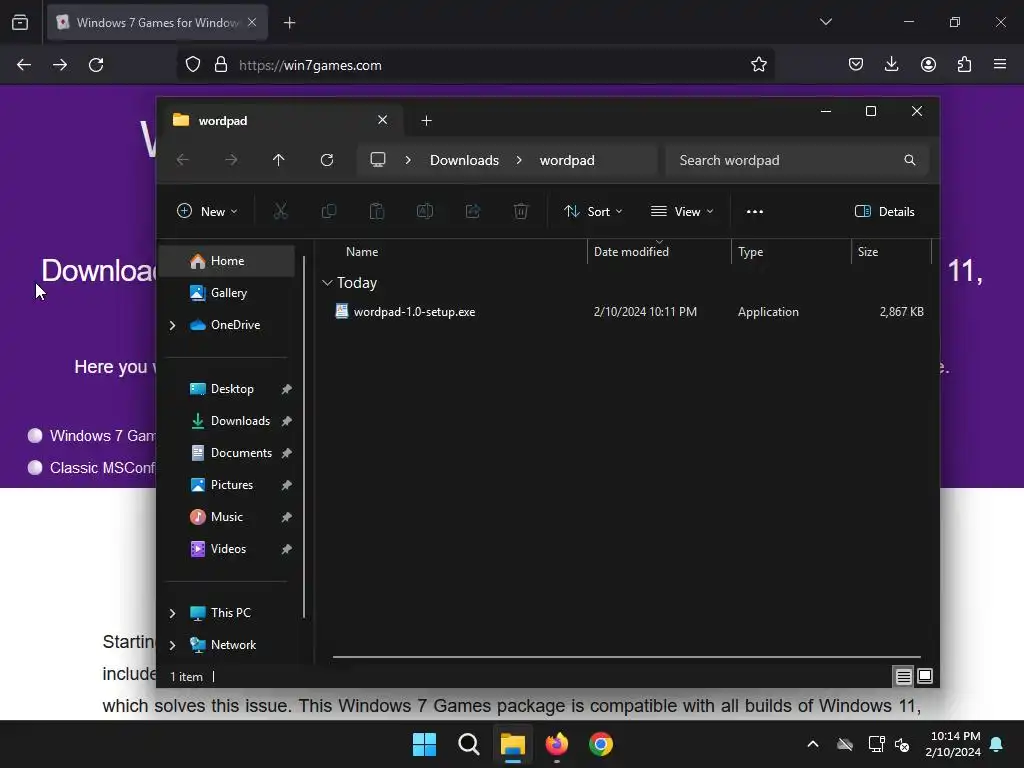1024x768 pixels.
Task: Open the View dropdown menu
Action: pos(682,211)
